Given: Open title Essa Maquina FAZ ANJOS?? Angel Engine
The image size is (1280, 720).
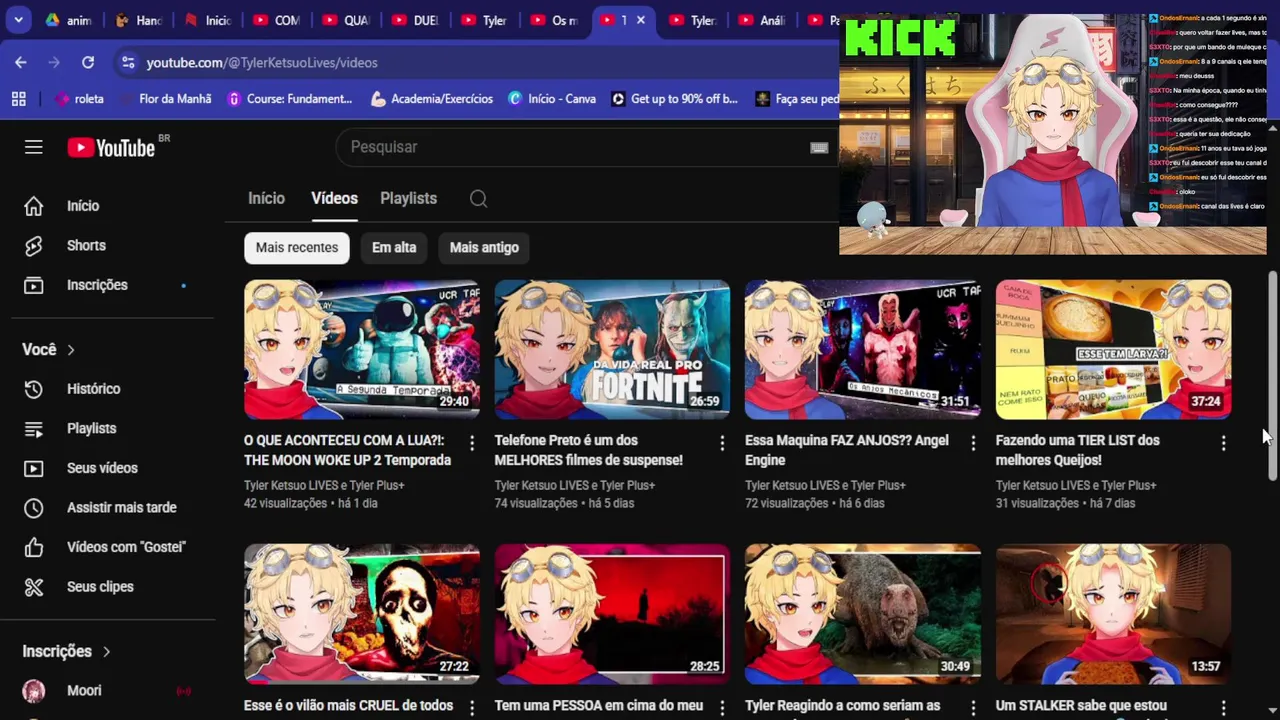Looking at the screenshot, I should click(847, 450).
